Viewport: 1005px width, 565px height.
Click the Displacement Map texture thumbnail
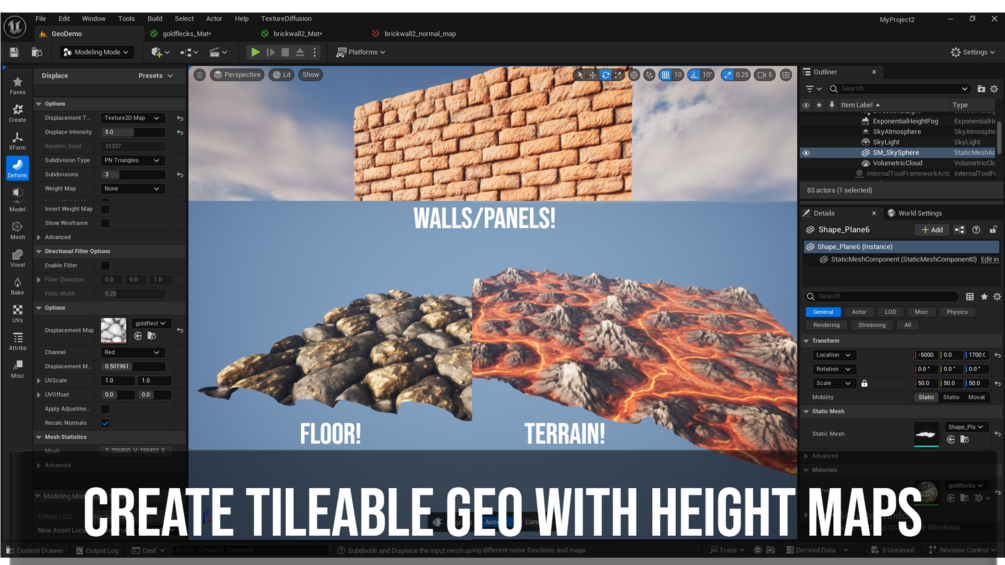[113, 331]
